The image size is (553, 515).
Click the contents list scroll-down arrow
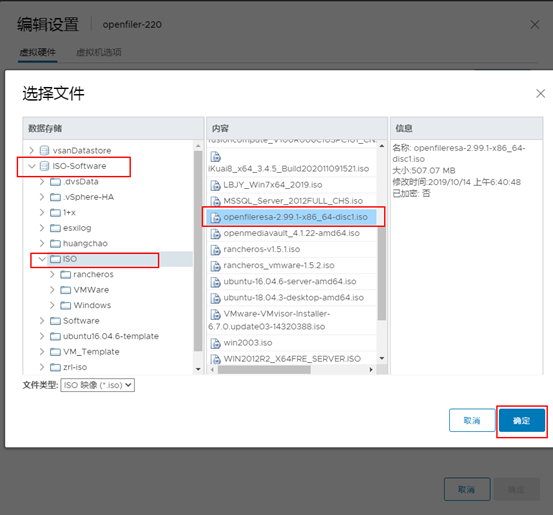pos(382,359)
